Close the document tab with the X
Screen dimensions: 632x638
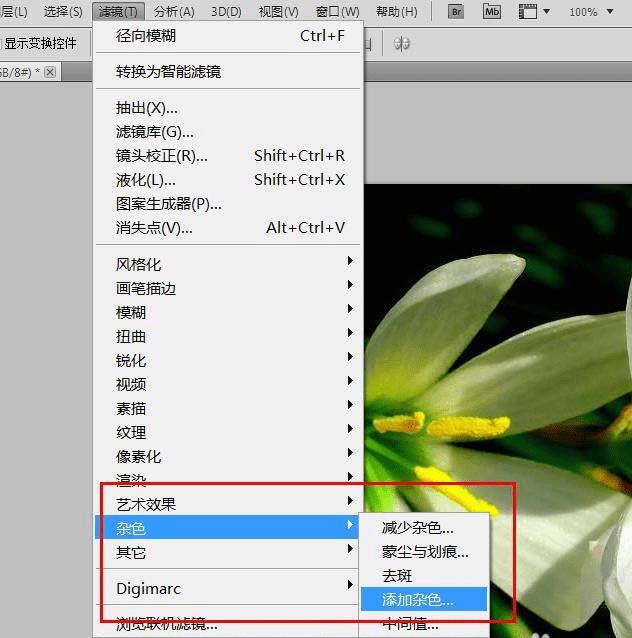50,72
